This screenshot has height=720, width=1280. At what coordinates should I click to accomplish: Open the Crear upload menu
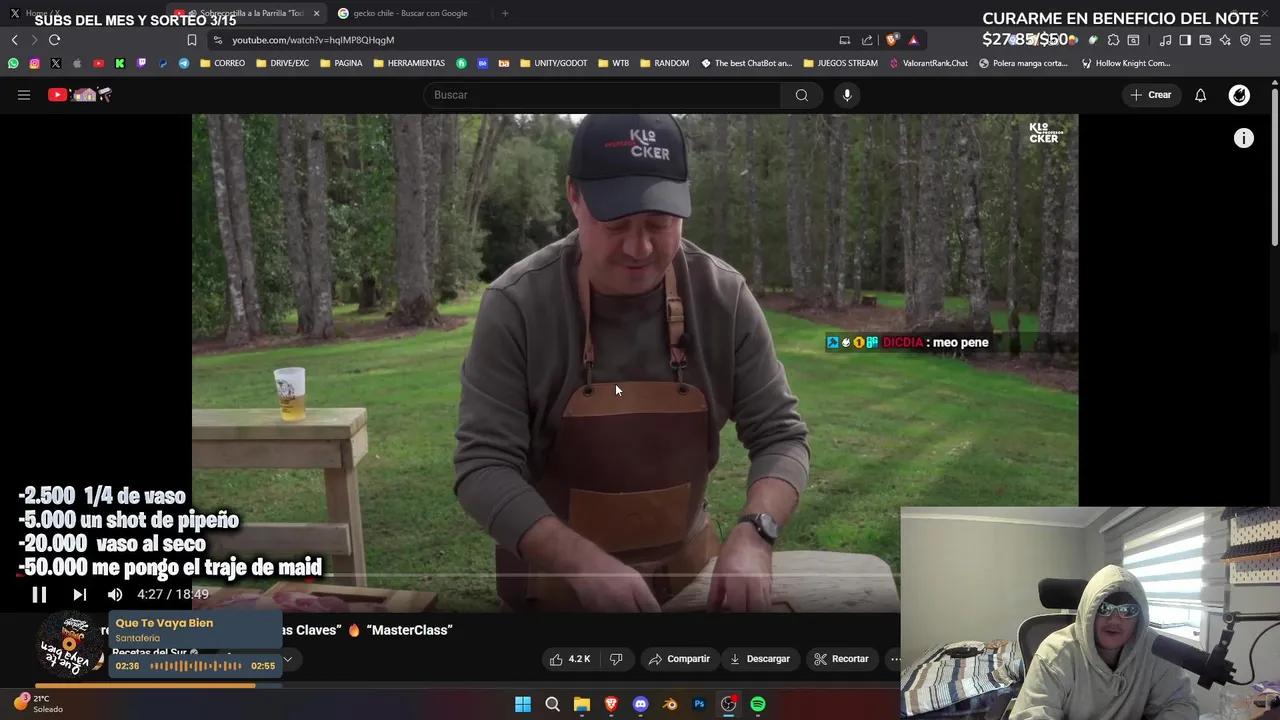click(1151, 95)
